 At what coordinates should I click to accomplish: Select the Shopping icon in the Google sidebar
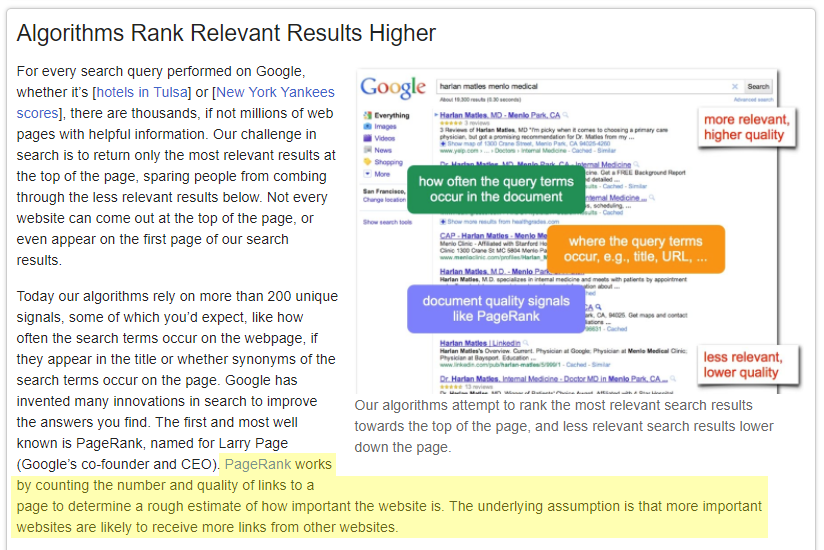click(367, 162)
